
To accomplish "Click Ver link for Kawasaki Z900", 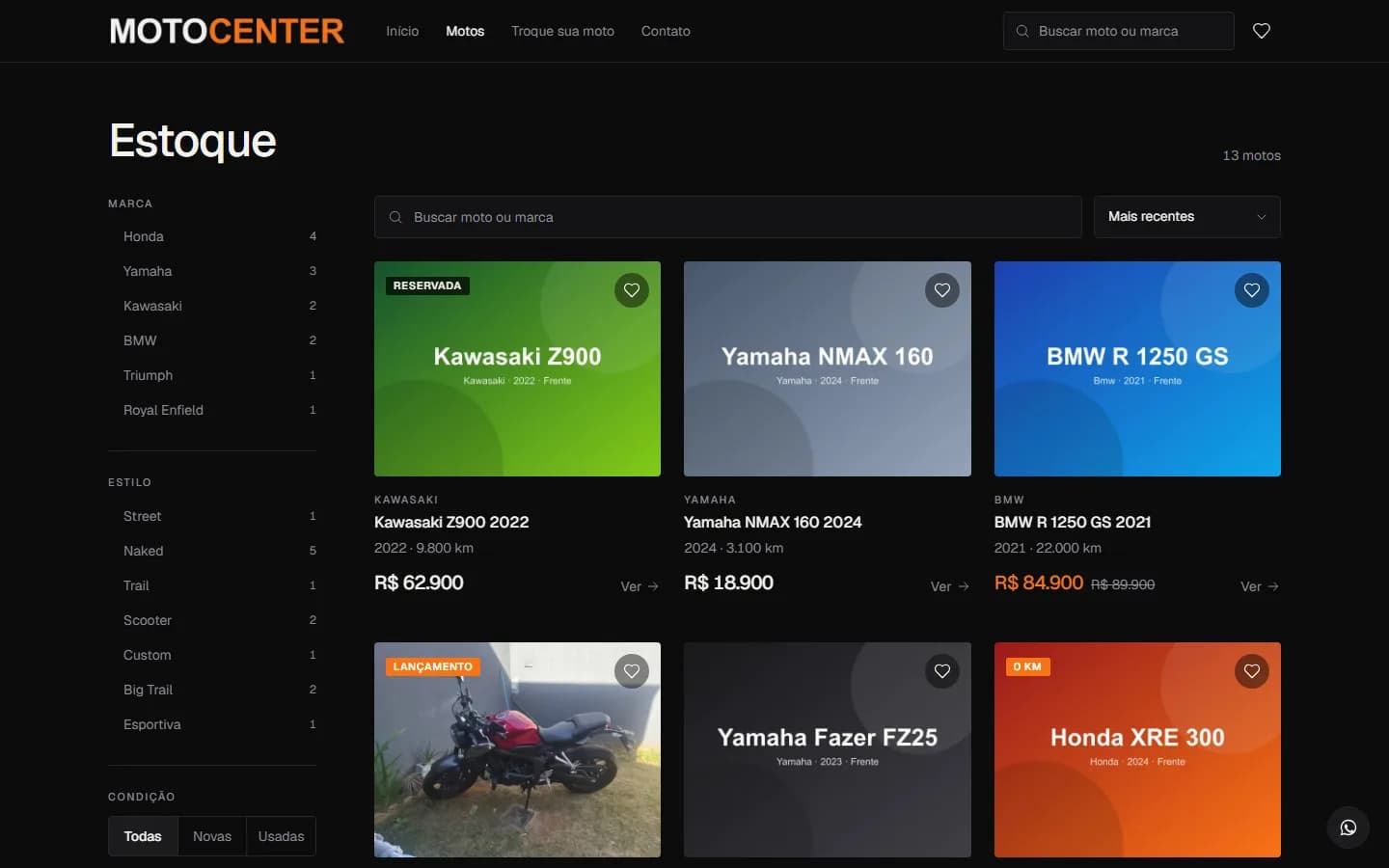I will 640,586.
